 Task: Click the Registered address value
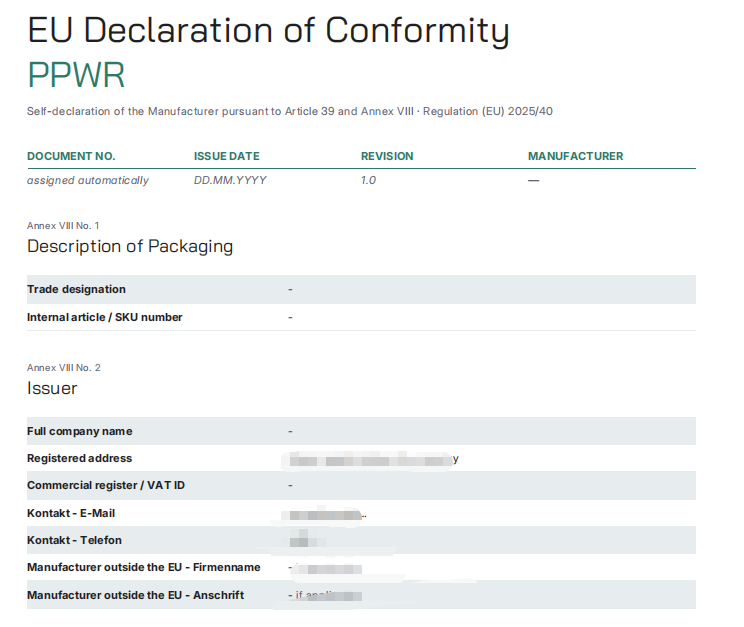tap(374, 459)
